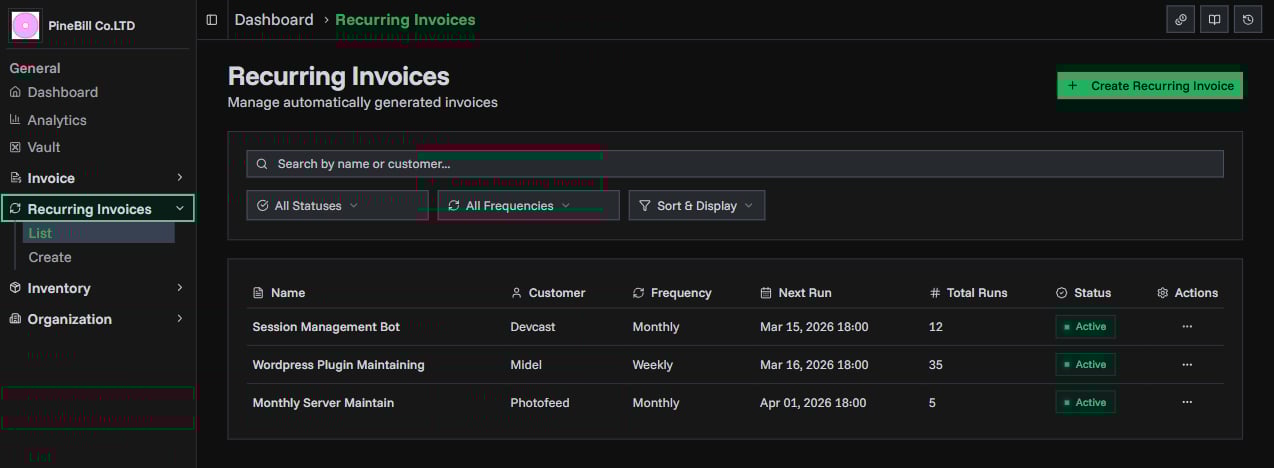Toggle the sidebar panel icon
1274x468 pixels.
[211, 20]
